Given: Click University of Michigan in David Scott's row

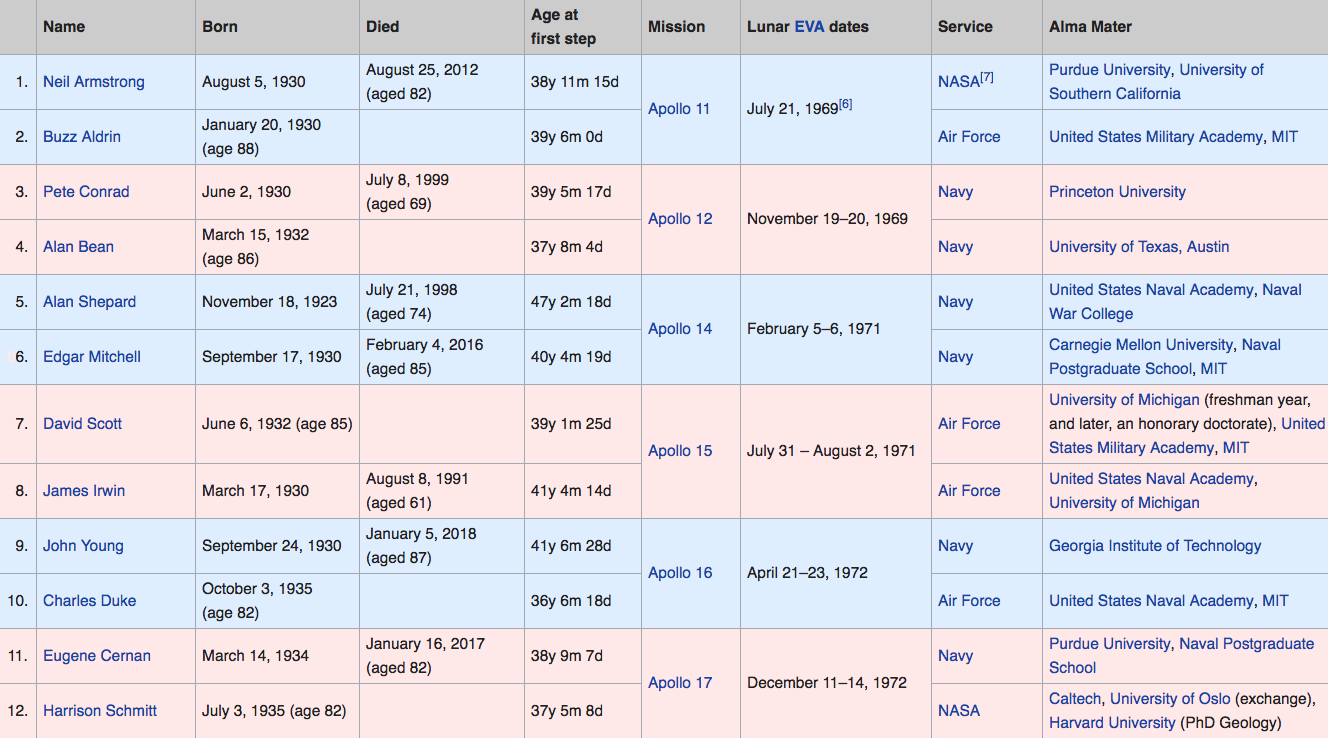Looking at the screenshot, I should (1124, 400).
